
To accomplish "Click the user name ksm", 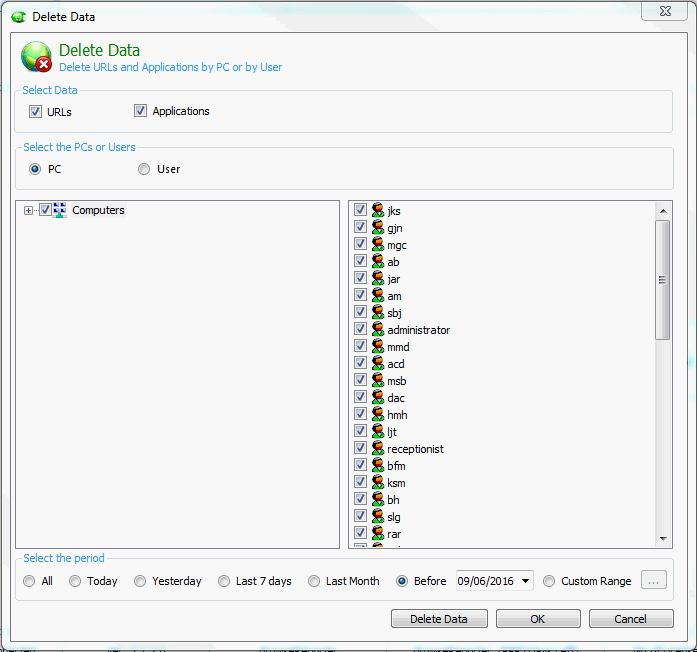I will click(x=396, y=483).
